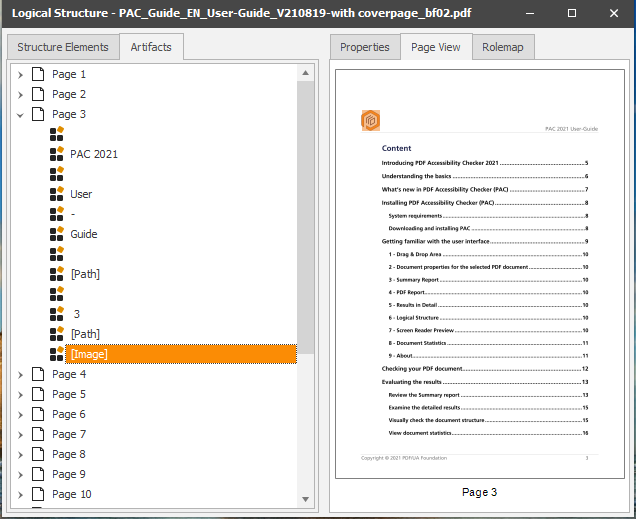
Task: Close the Logical Structure window
Action: 614,13
